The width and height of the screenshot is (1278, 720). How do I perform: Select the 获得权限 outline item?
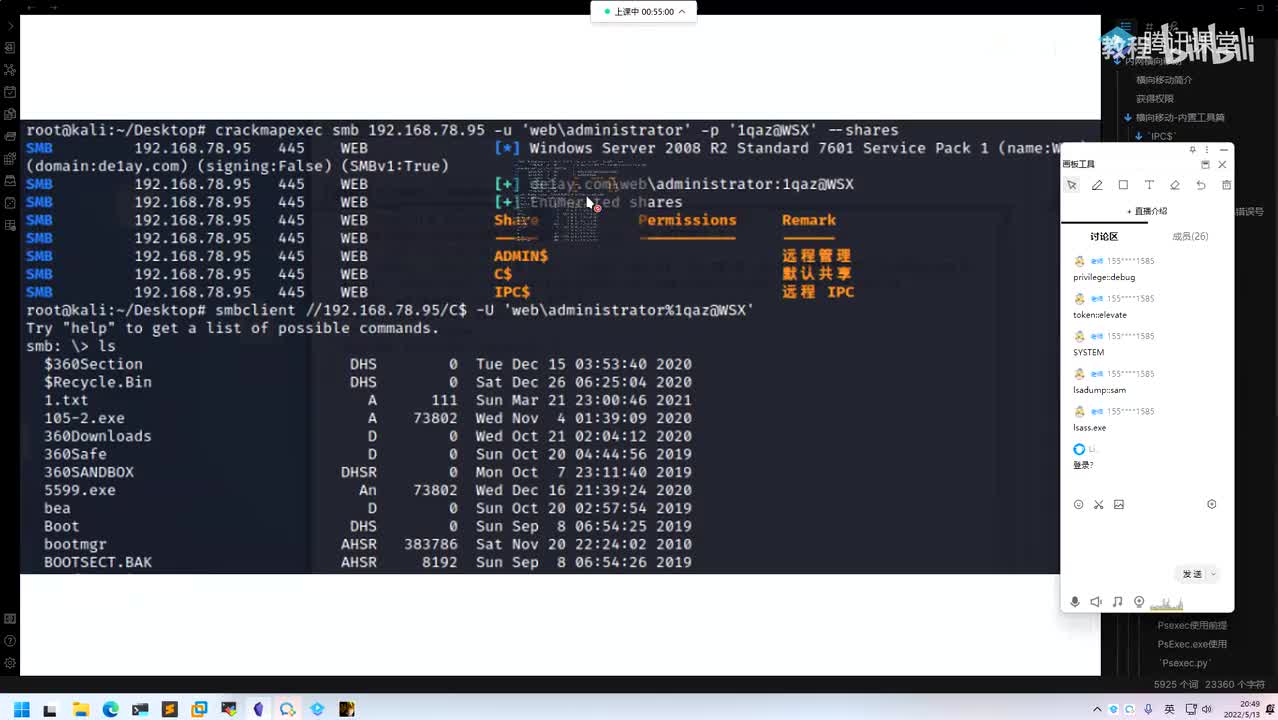click(x=1155, y=99)
